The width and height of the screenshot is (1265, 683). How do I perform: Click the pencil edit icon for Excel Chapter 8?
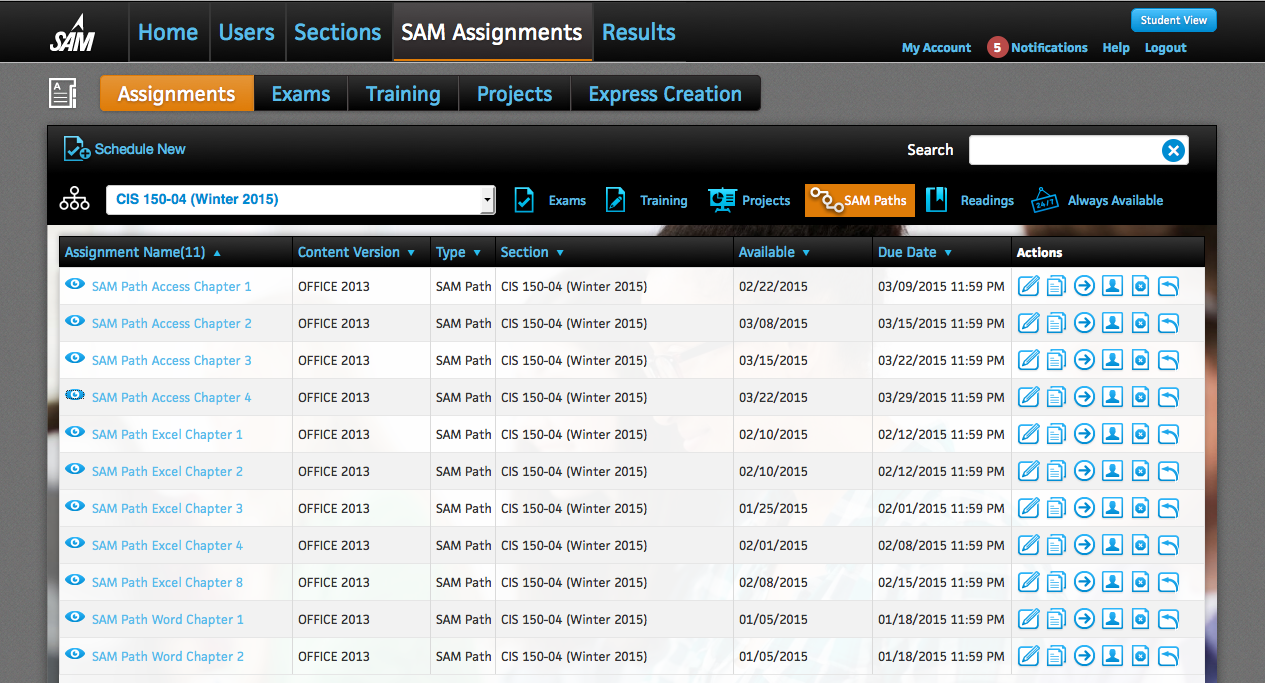tap(1028, 582)
